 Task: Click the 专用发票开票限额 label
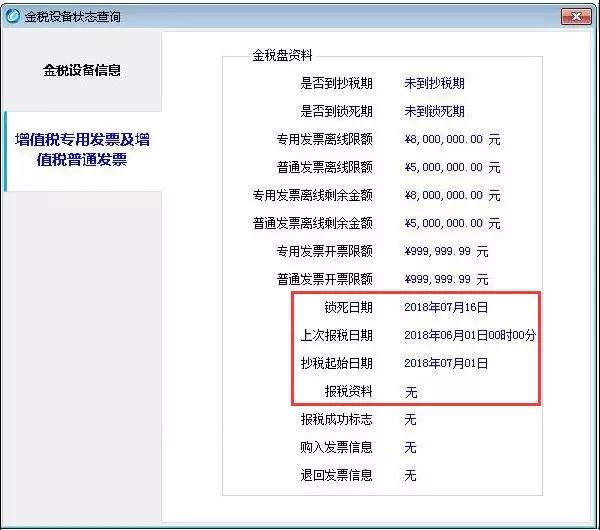click(324, 251)
